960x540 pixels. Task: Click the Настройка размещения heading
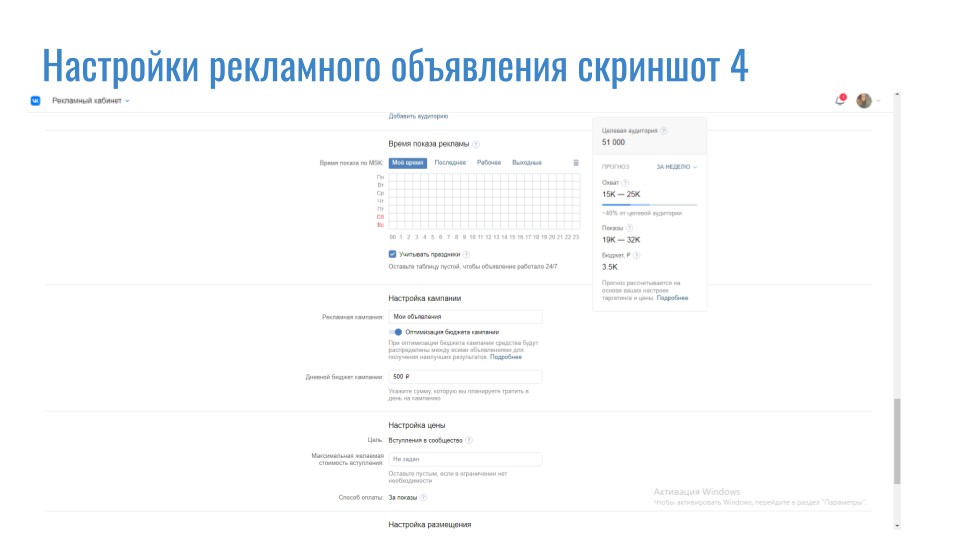click(x=430, y=525)
